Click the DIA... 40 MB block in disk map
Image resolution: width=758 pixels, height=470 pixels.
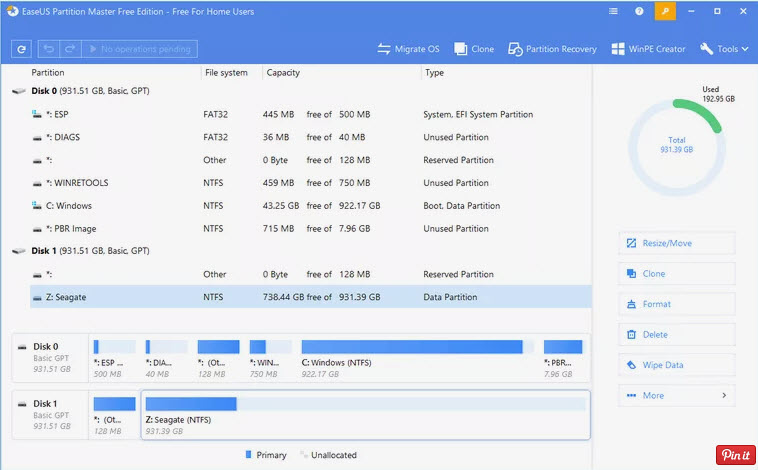pyautogui.click(x=166, y=358)
